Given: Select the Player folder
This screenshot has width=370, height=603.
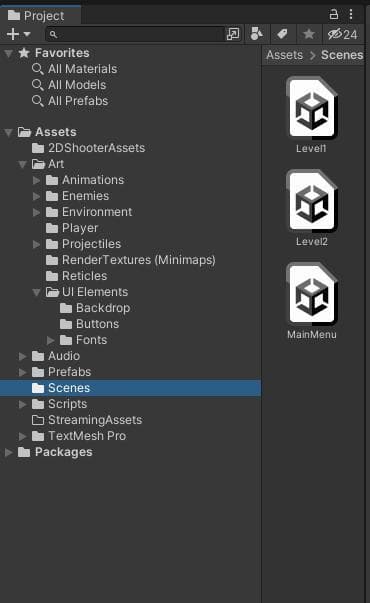Looking at the screenshot, I should tap(80, 228).
